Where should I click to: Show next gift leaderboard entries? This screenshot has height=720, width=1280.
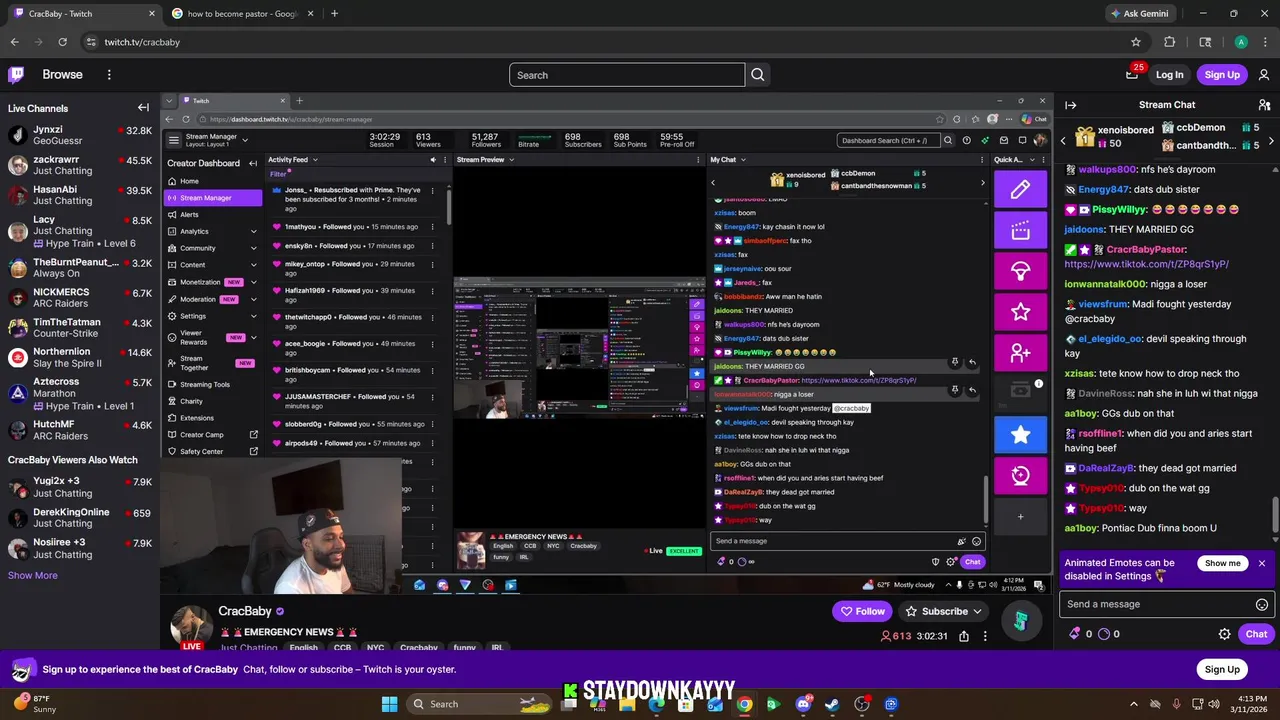coord(1271,141)
